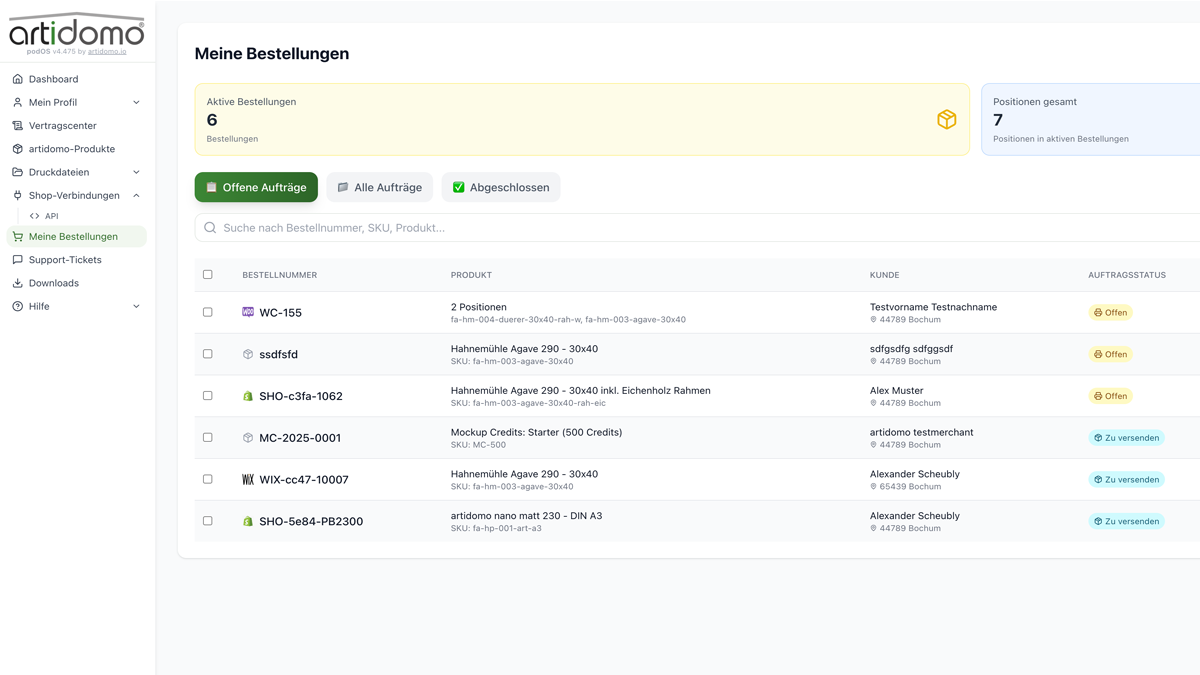
Task: Expand the Mein Profil submenu
Action: [136, 102]
